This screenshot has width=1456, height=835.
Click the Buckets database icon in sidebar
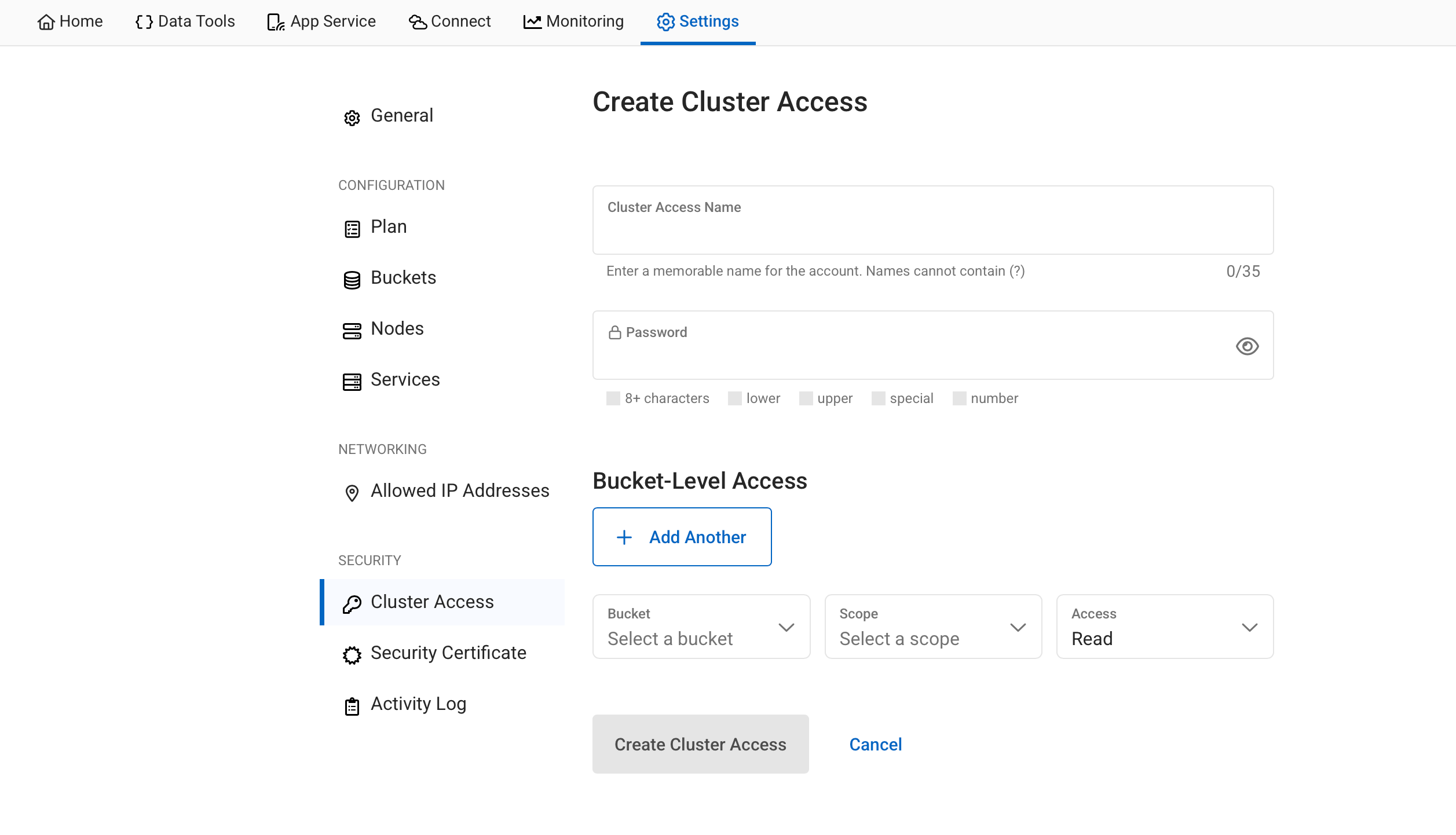pos(352,280)
